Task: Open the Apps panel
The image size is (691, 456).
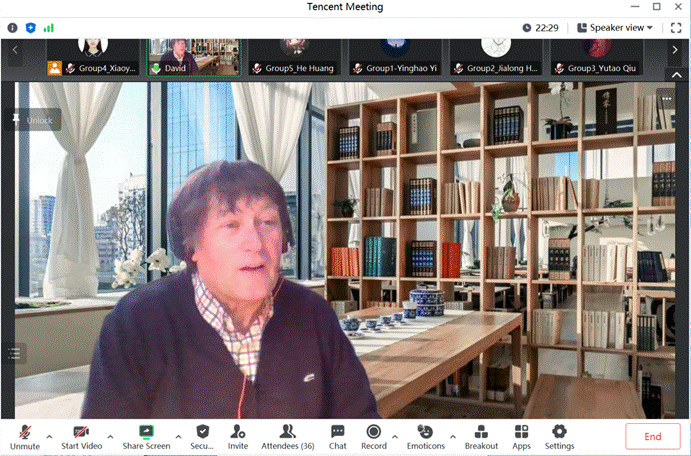Action: [x=521, y=436]
